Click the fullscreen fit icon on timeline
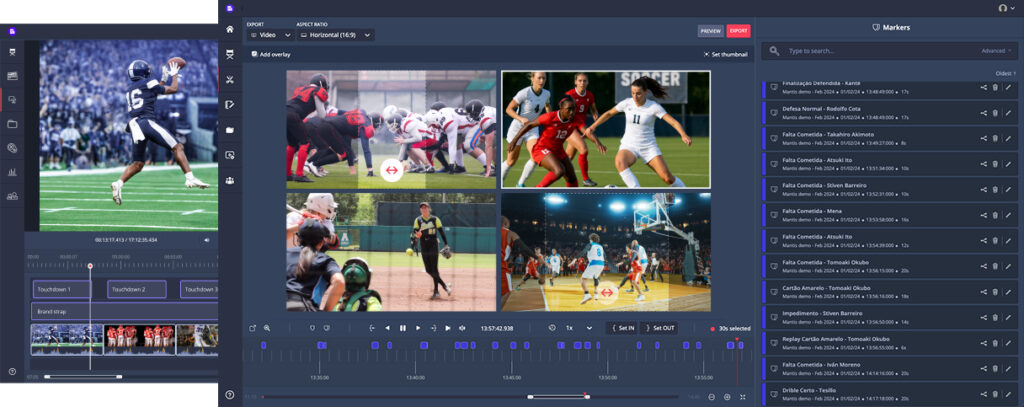This screenshot has width=1024, height=407. 742,397
